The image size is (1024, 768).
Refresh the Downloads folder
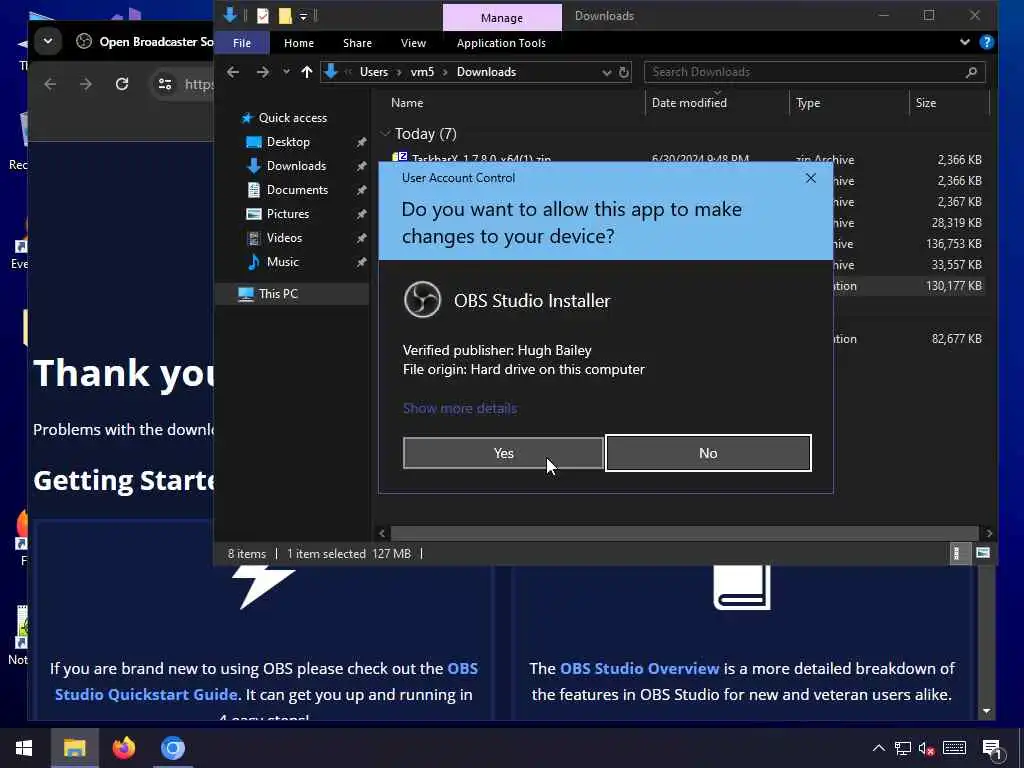point(624,72)
